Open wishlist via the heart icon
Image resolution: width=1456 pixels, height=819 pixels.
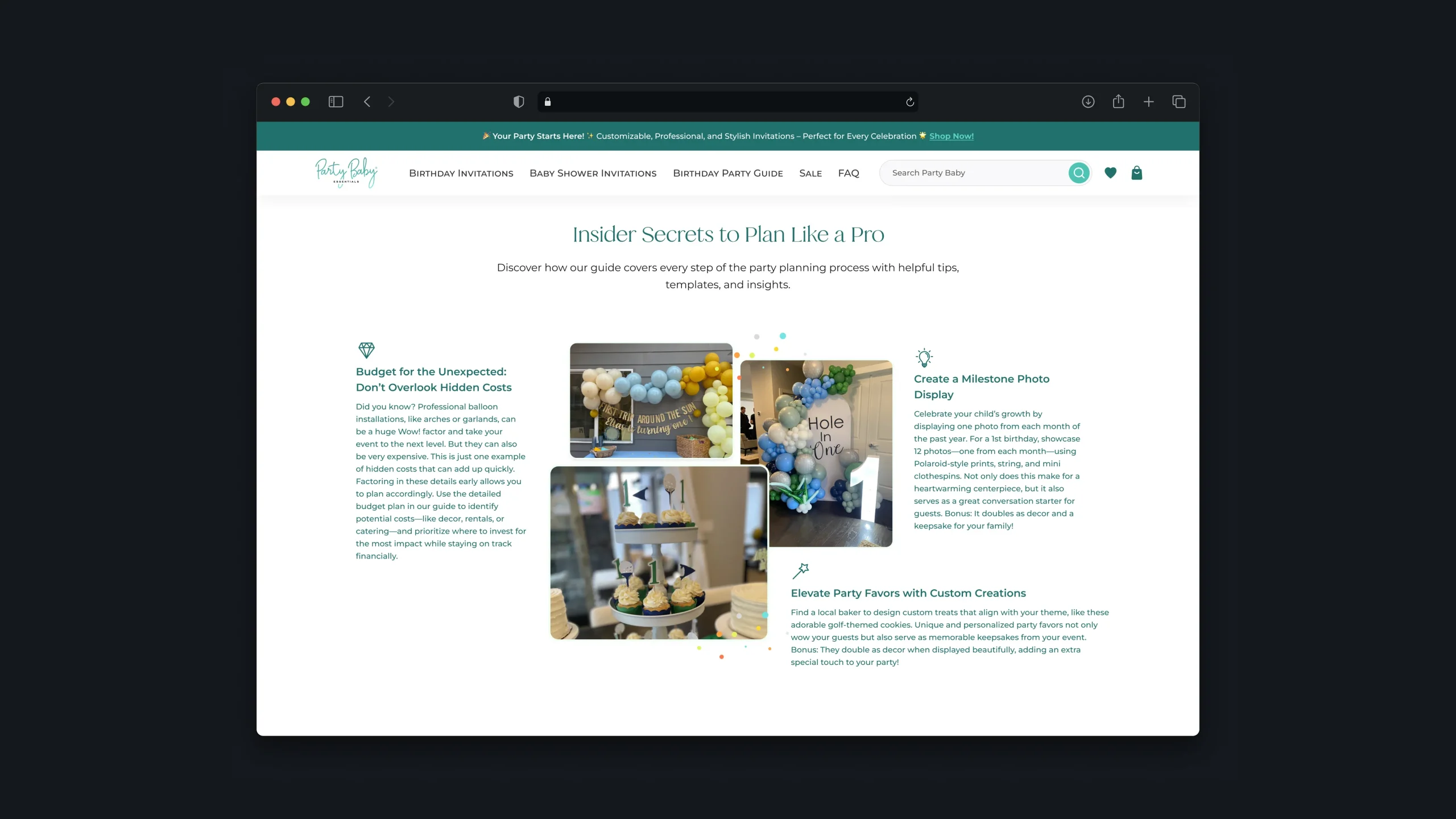pos(1110,173)
